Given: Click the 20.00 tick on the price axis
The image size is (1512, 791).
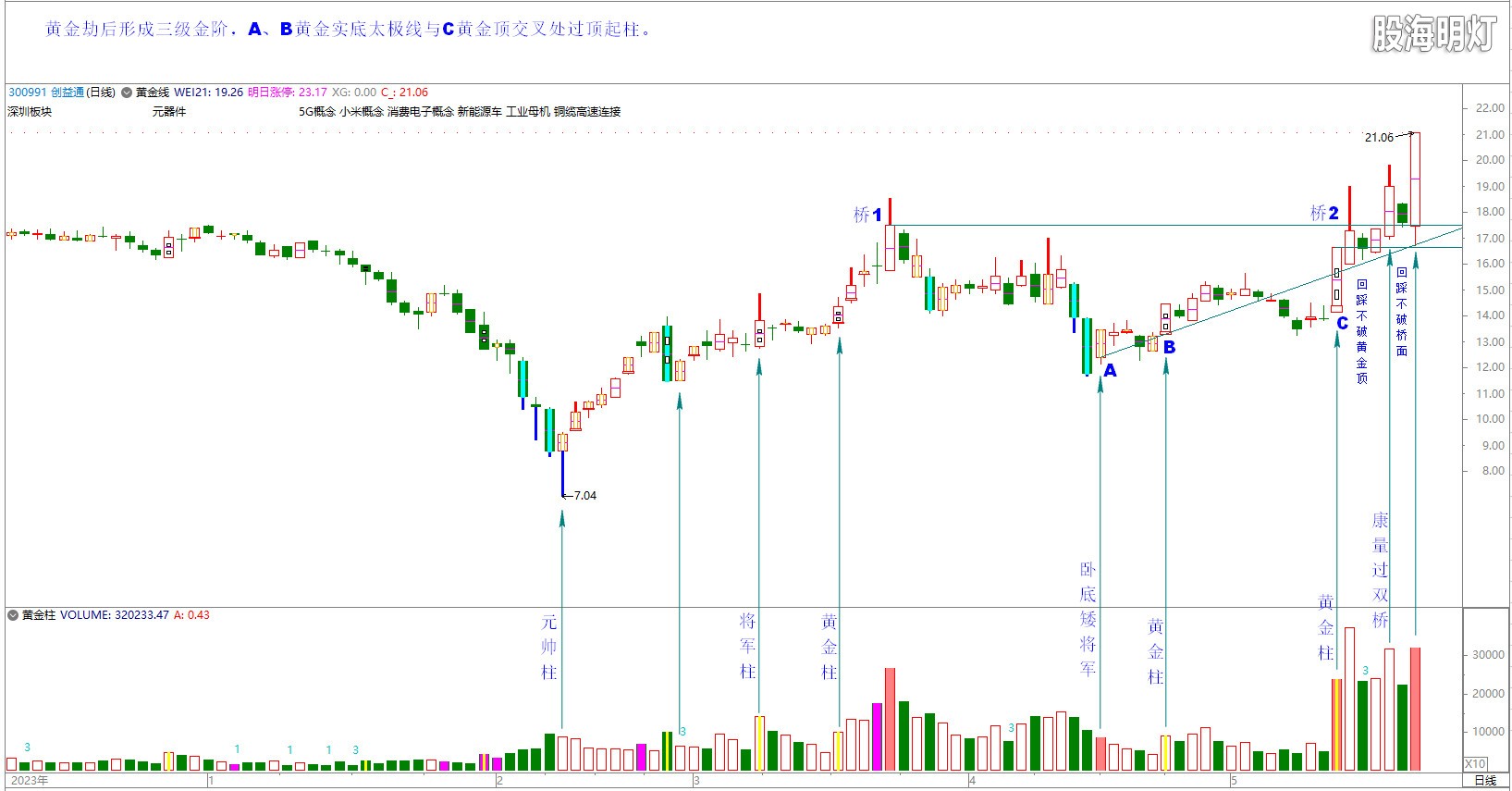Looking at the screenshot, I should 1490,160.
